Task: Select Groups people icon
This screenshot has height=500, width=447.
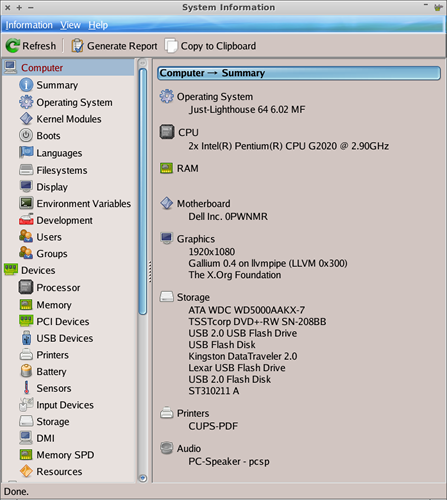Action: (x=26, y=253)
